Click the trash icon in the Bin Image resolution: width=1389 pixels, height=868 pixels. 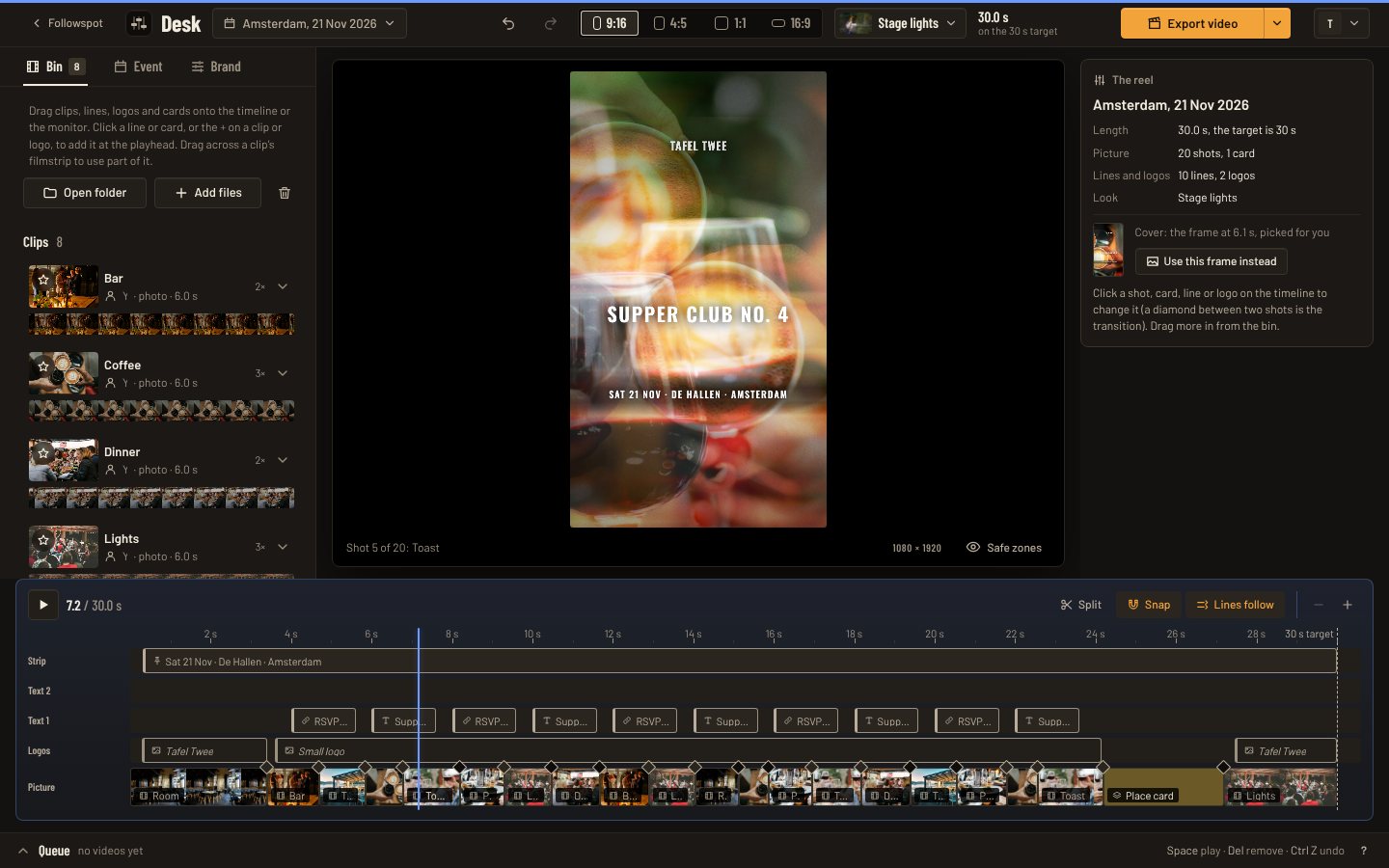[x=285, y=193]
